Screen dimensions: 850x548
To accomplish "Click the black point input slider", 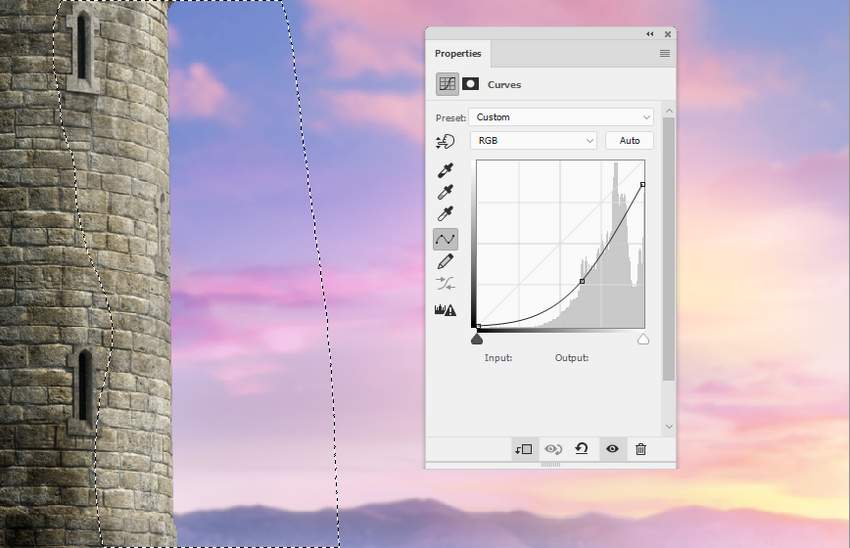I will point(476,339).
